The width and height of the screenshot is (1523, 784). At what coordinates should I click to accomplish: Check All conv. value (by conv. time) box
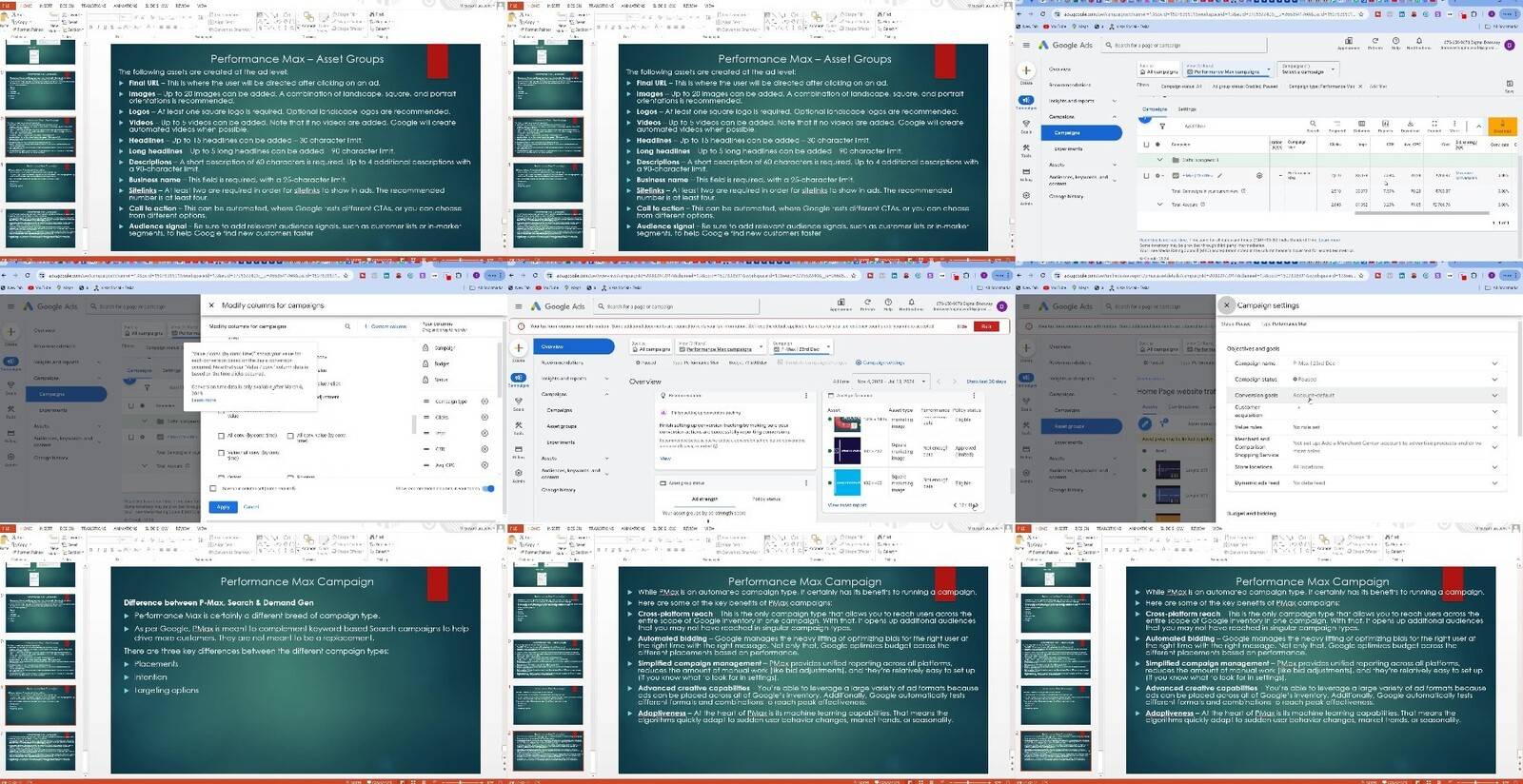[x=290, y=436]
